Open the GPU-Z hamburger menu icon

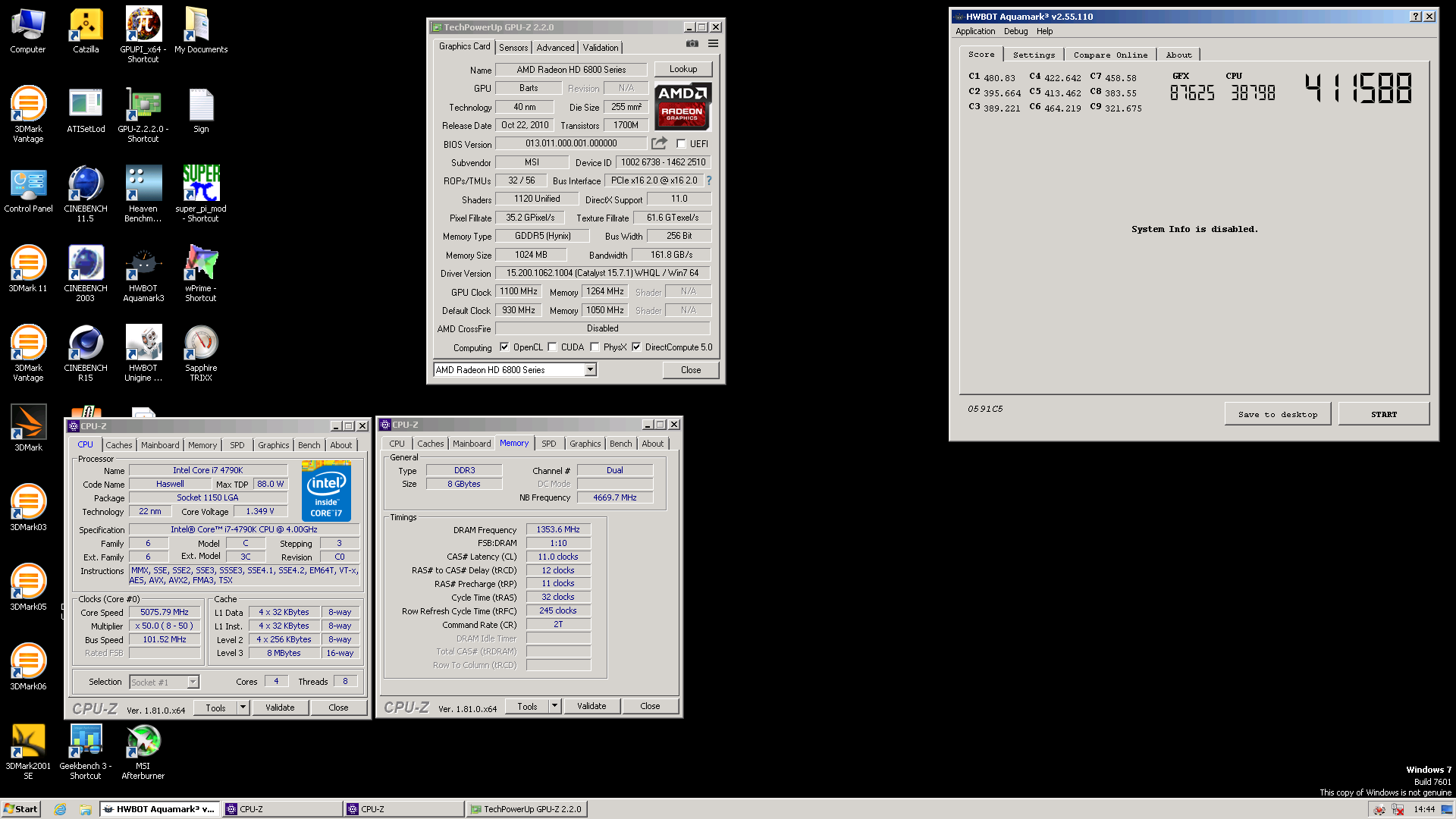tap(713, 44)
